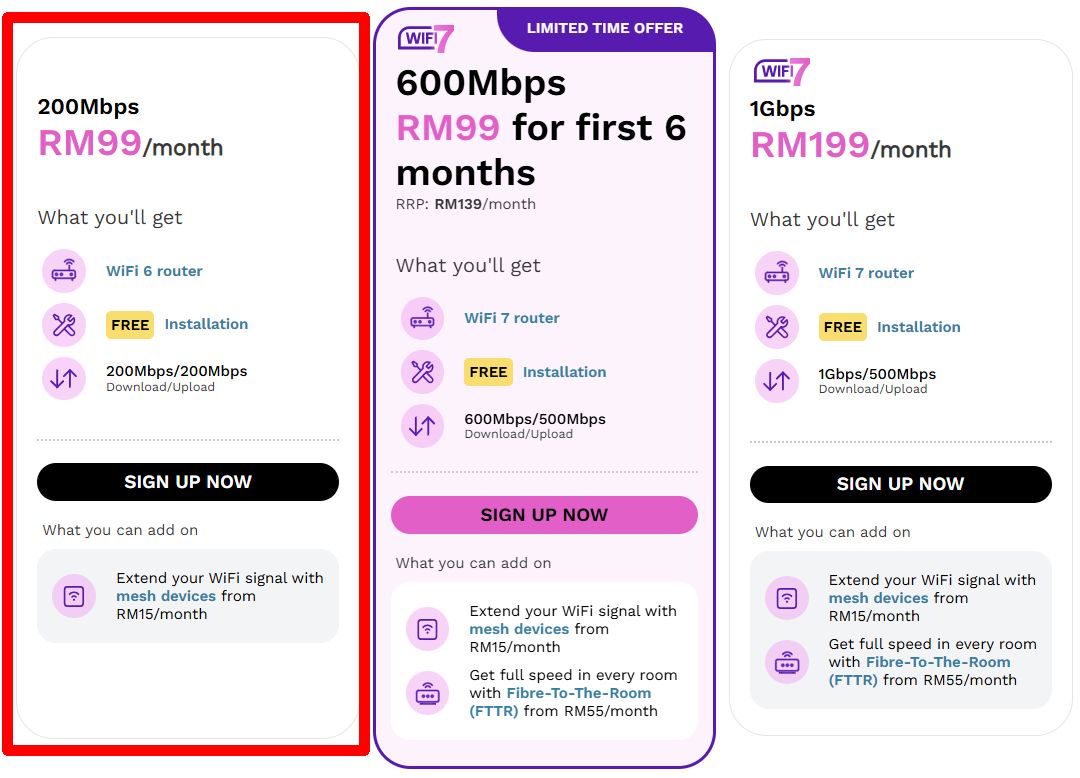Sign up for the 1Gbps plan

click(x=900, y=484)
